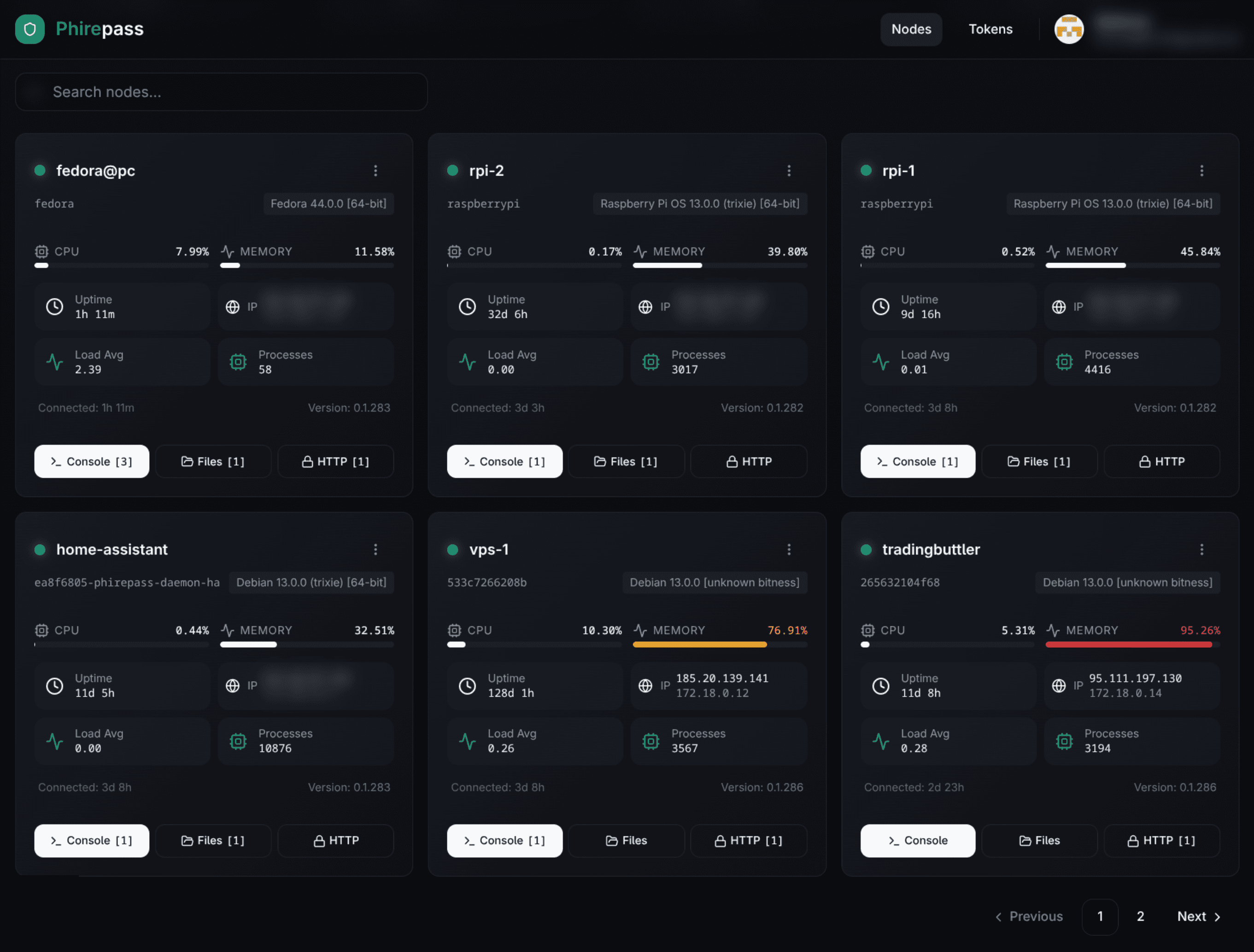Switch to the Nodes tab
Image resolution: width=1254 pixels, height=952 pixels.
pos(911,29)
